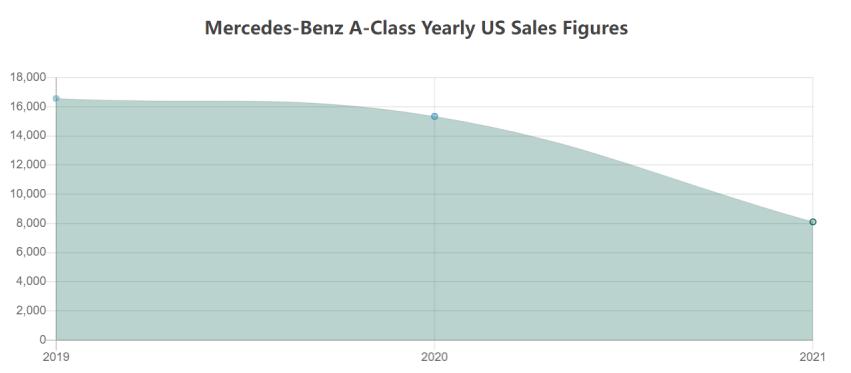This screenshot has height=373, width=851.
Task: Click the 10,000 y-axis label
Action: 28,194
